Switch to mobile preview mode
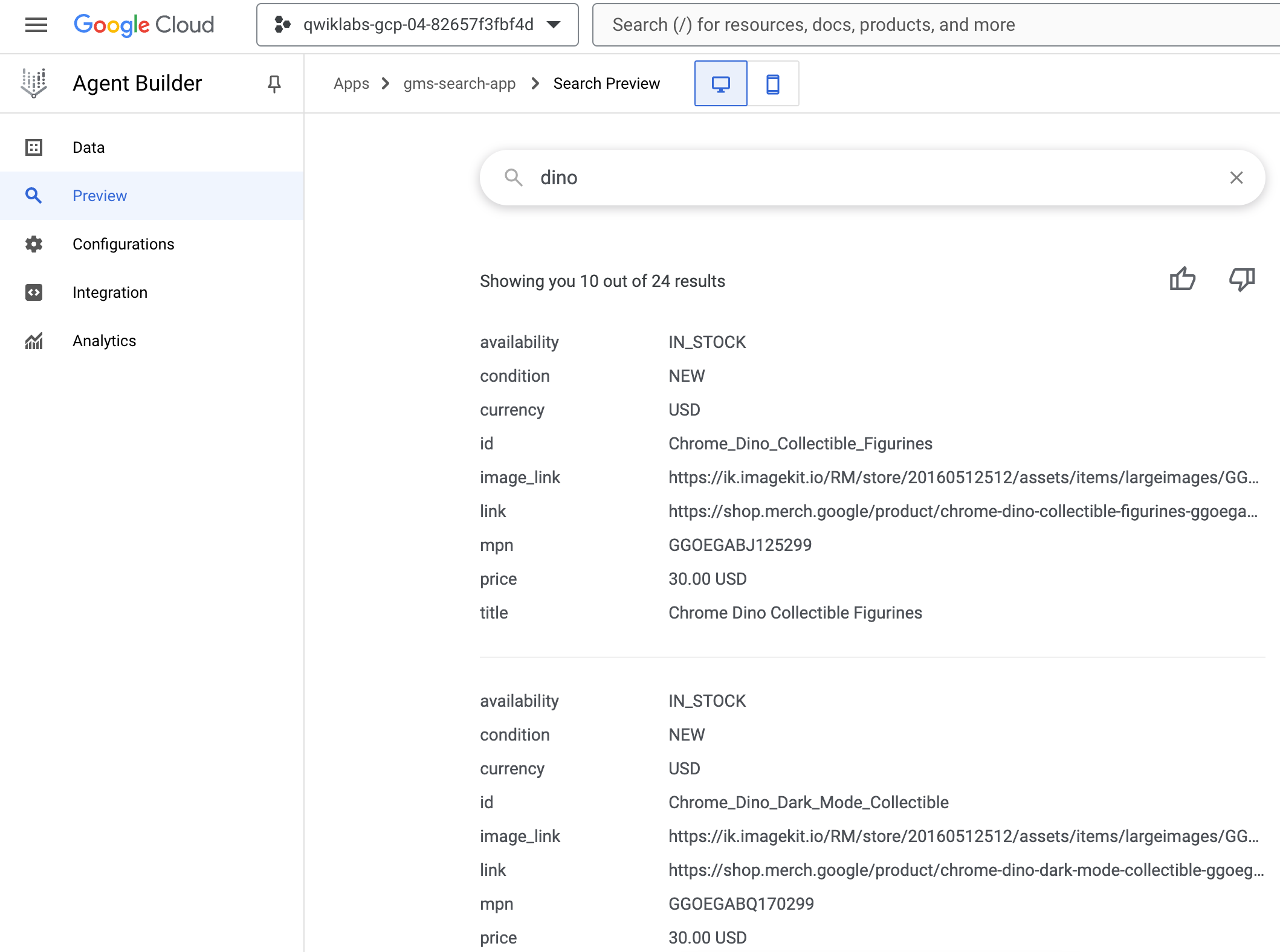This screenshot has height=952, width=1280. tap(773, 83)
